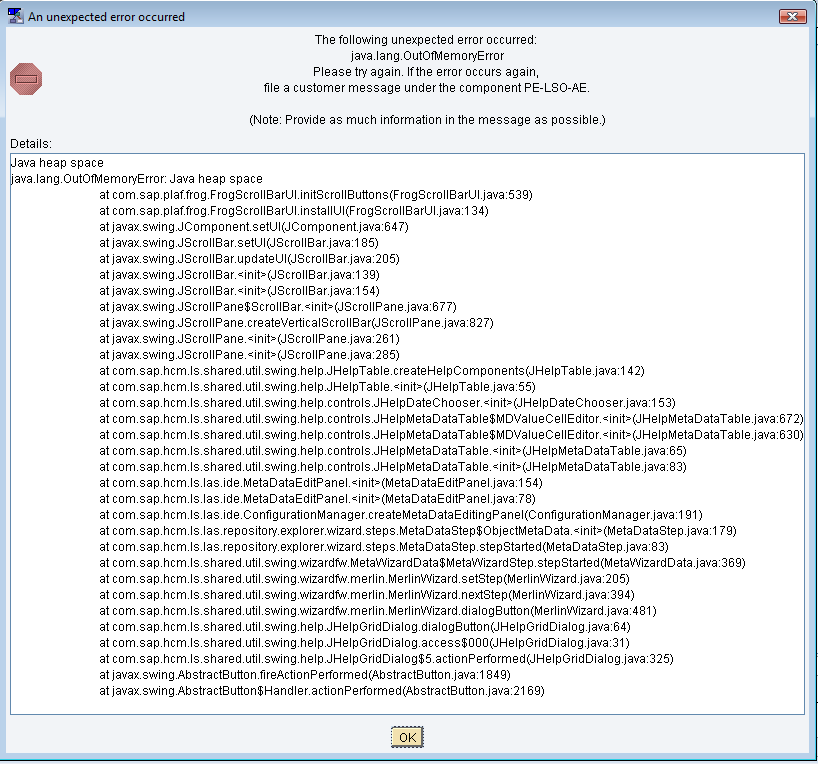The height and width of the screenshot is (764, 818).
Task: Click the JHelpMetaDataTable.java:65 stack line
Action: pyautogui.click(x=393, y=451)
